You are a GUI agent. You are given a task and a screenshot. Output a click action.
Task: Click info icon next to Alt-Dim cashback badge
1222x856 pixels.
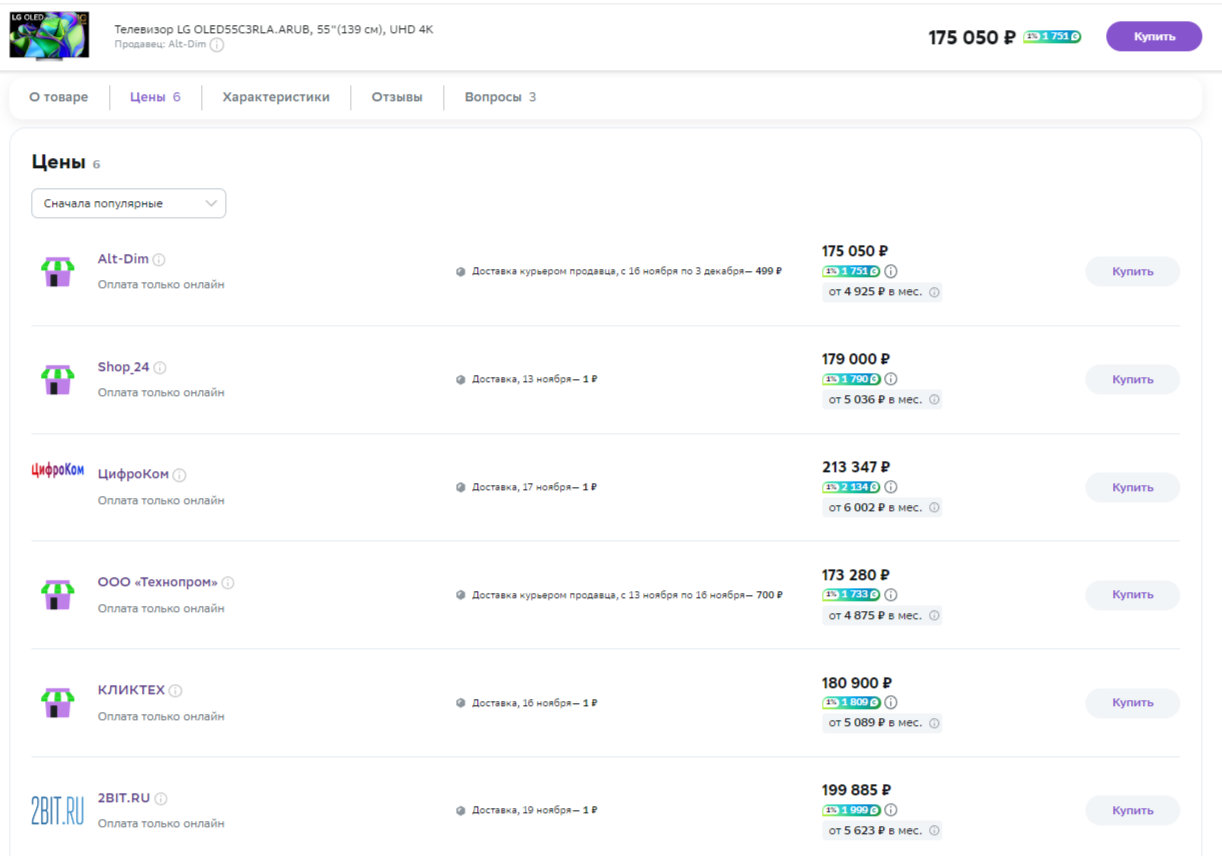(891, 271)
